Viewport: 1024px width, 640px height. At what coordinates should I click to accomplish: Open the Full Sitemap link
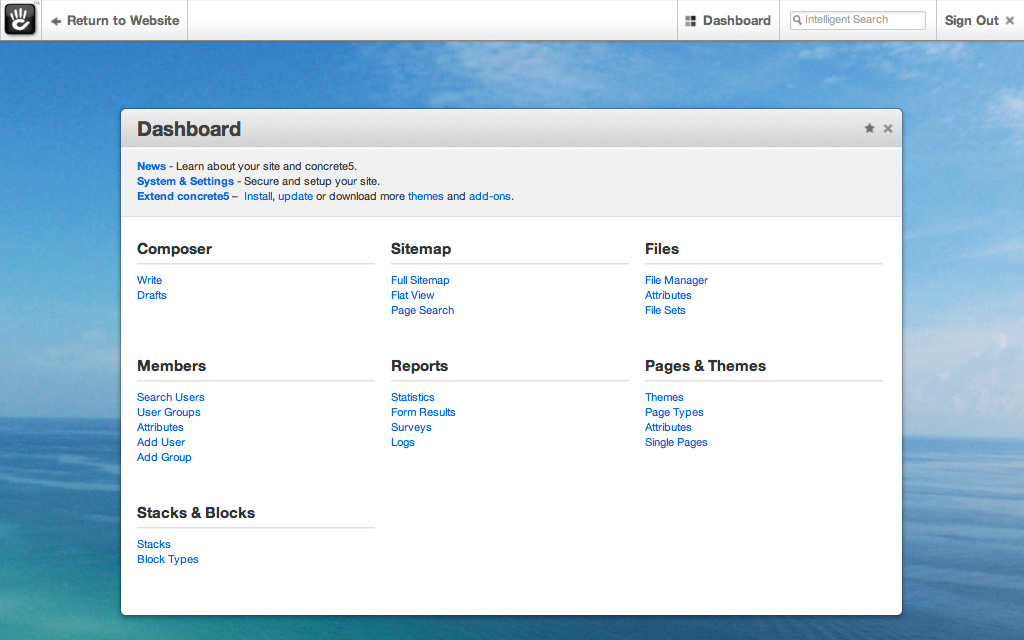[420, 280]
